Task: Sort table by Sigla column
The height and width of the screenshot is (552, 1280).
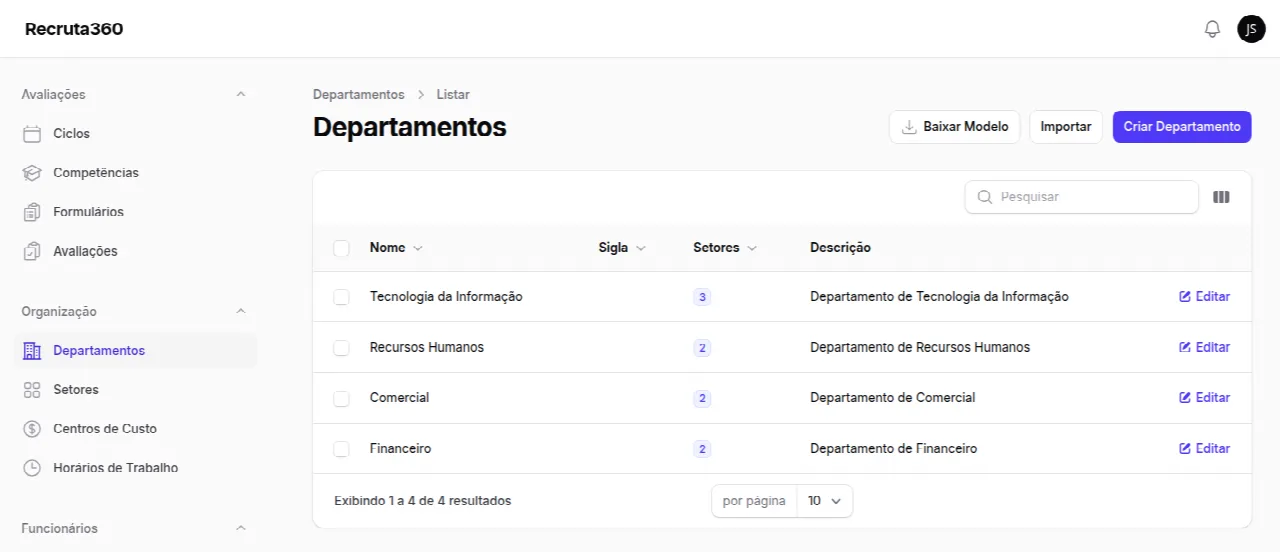Action: click(x=622, y=248)
